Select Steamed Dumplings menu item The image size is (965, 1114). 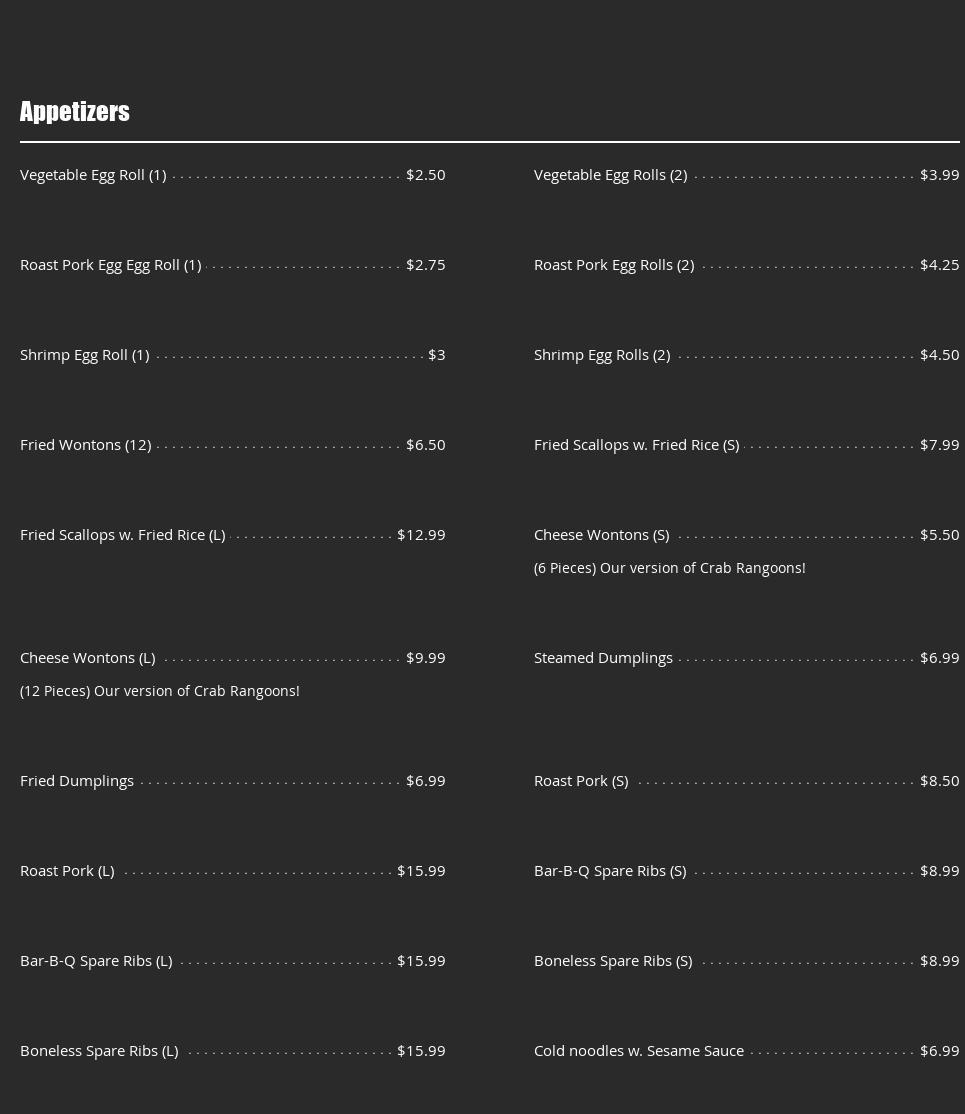point(603,658)
